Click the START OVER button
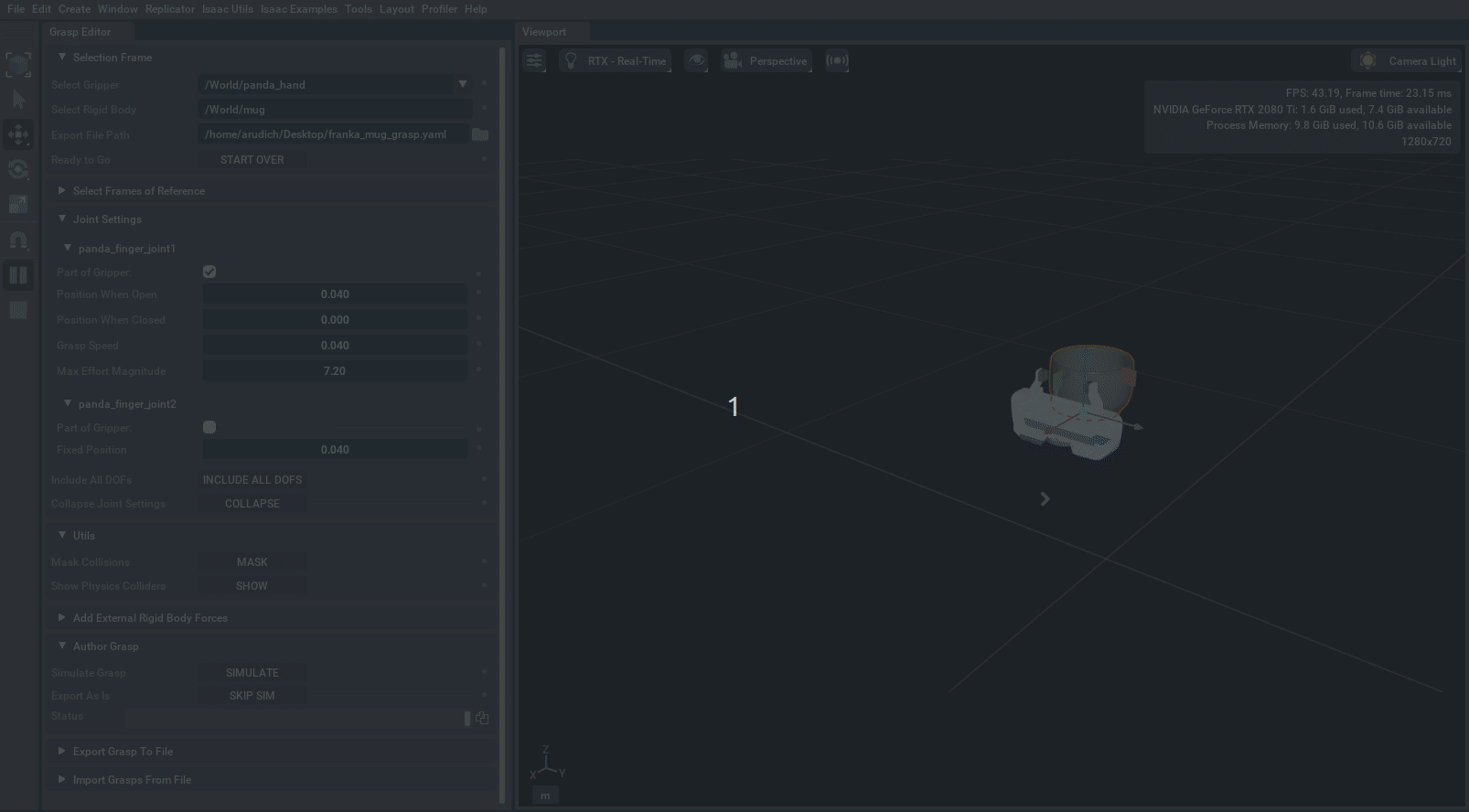This screenshot has width=1469, height=812. (x=252, y=160)
